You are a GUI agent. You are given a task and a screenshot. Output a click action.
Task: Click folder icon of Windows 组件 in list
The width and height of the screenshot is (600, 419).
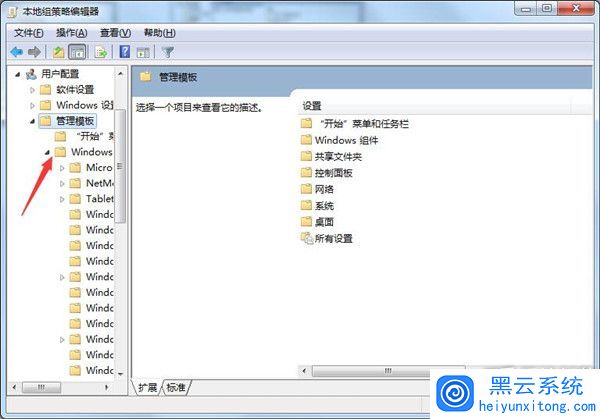pos(307,140)
